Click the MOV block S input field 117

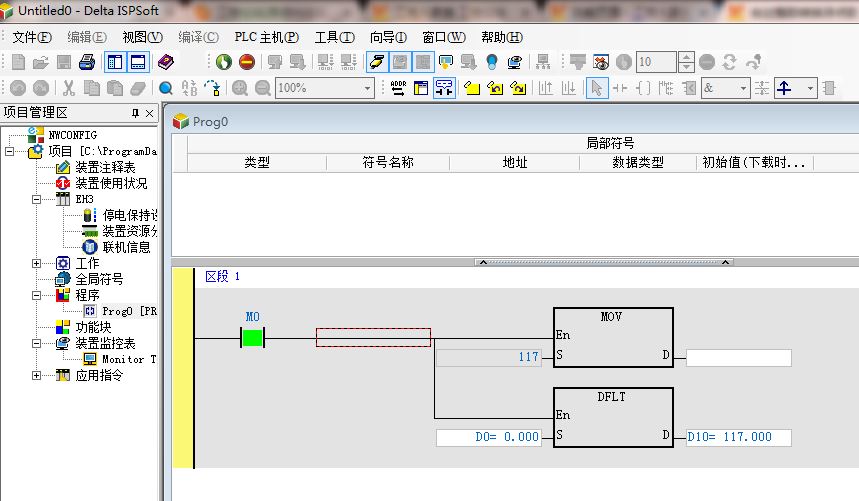489,357
